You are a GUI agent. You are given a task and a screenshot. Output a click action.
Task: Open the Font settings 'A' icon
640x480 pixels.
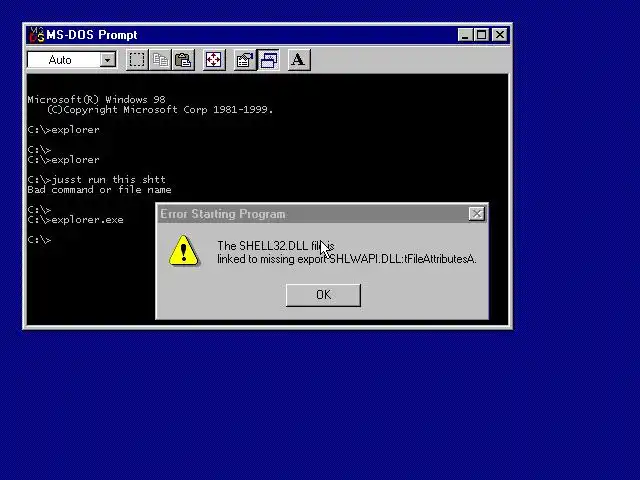[x=299, y=60]
